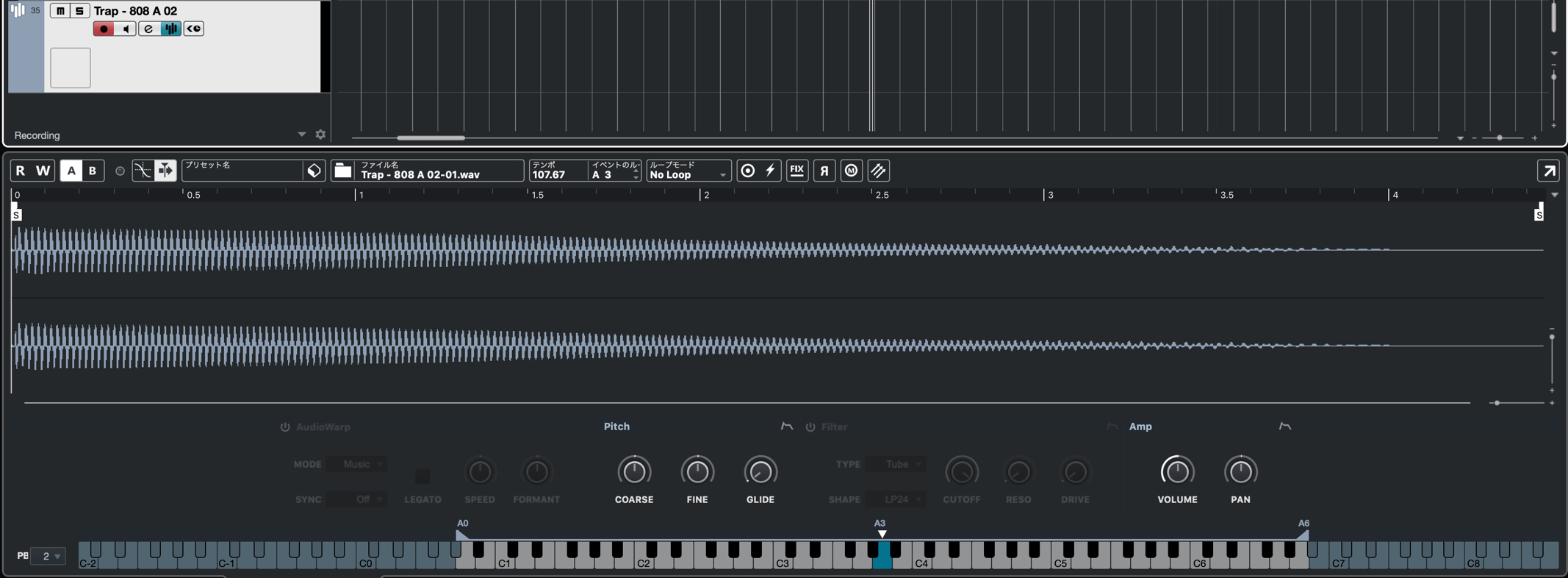The height and width of the screenshot is (578, 1568).
Task: Click file name Trap - 808 A 02-01.wav
Action: pyautogui.click(x=420, y=175)
